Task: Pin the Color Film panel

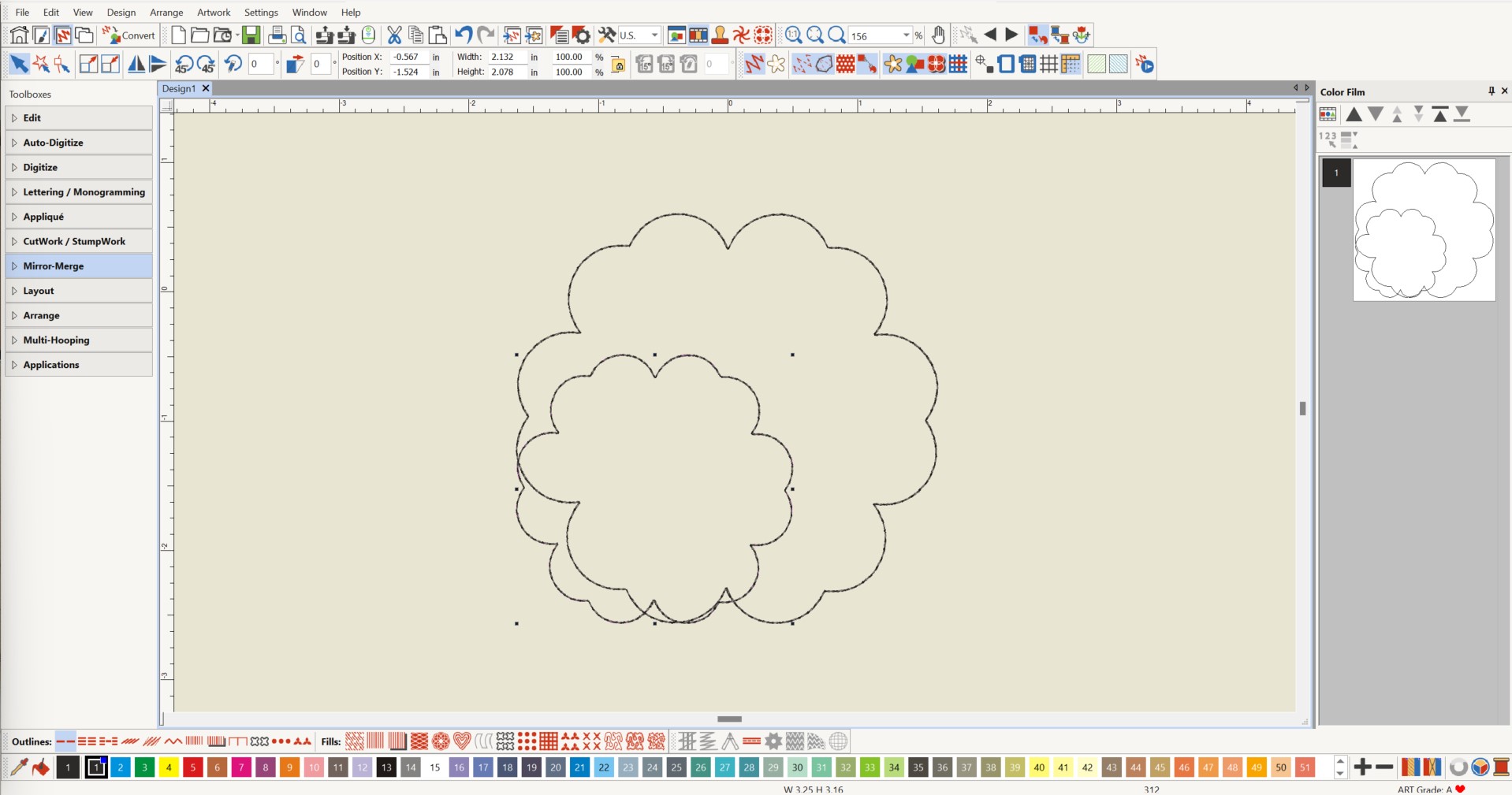Action: tap(1491, 91)
